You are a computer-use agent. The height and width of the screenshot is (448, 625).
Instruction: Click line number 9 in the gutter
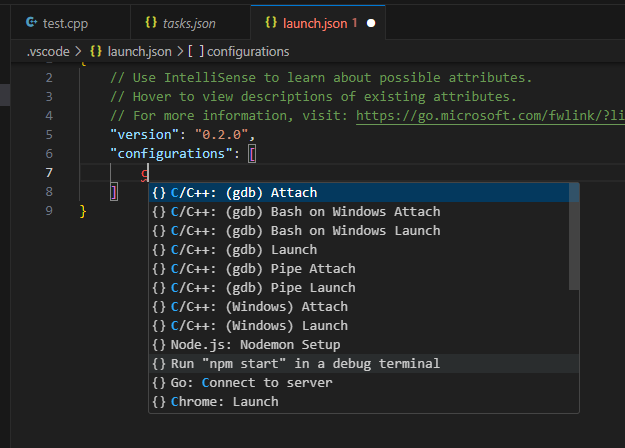[x=49, y=211]
